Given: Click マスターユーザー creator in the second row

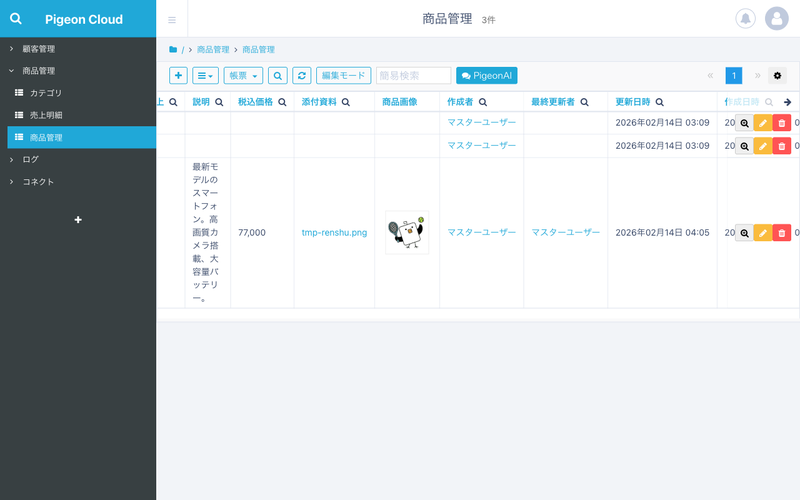Looking at the screenshot, I should tap(482, 145).
